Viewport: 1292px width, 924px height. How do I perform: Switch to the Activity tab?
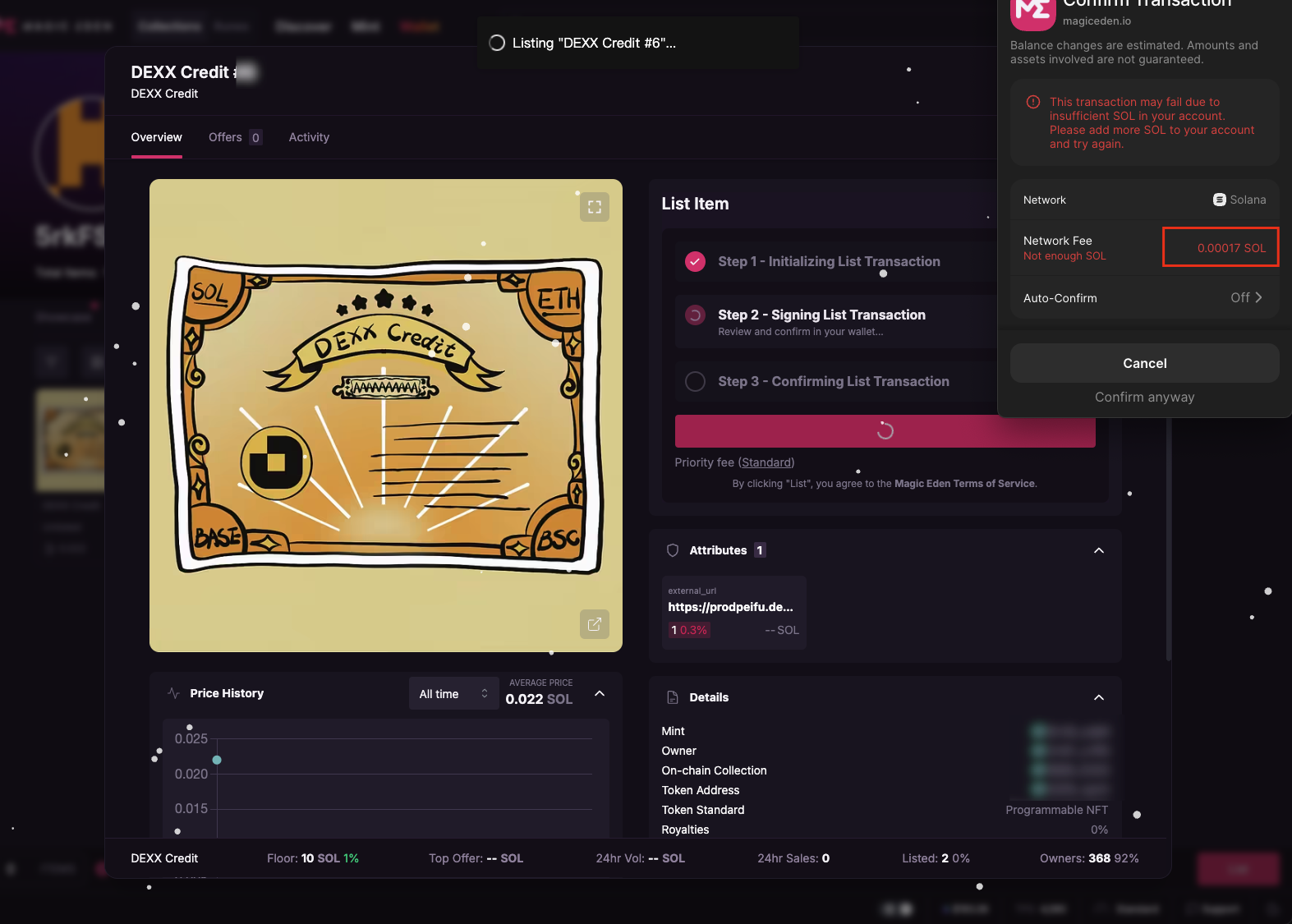pyautogui.click(x=309, y=137)
